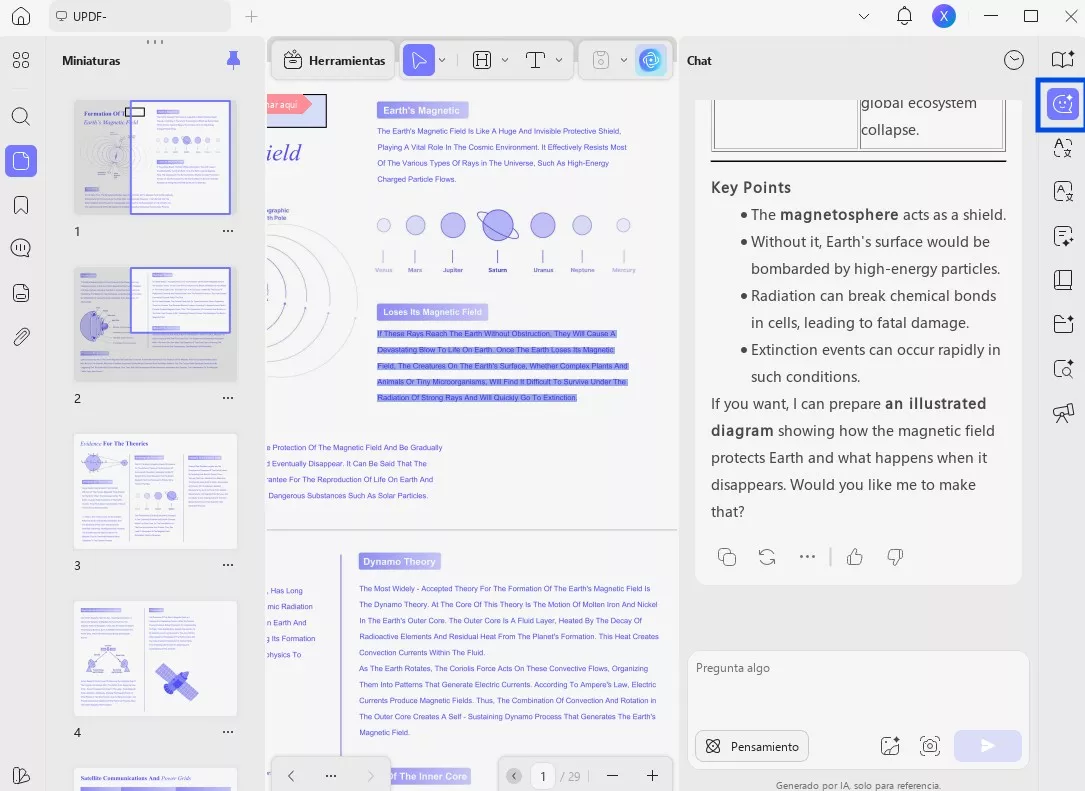Go to previous page circle button
The image size is (1085, 791).
pos(513,776)
